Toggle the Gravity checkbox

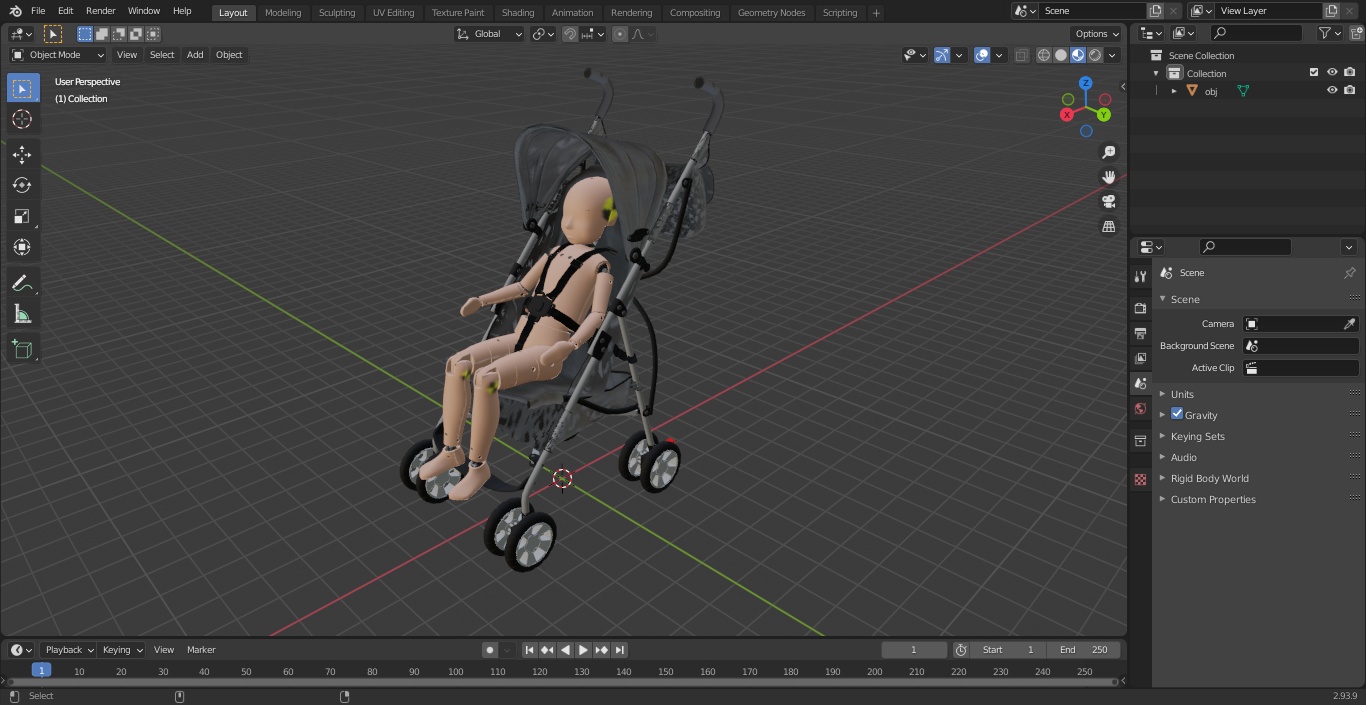(x=1177, y=414)
